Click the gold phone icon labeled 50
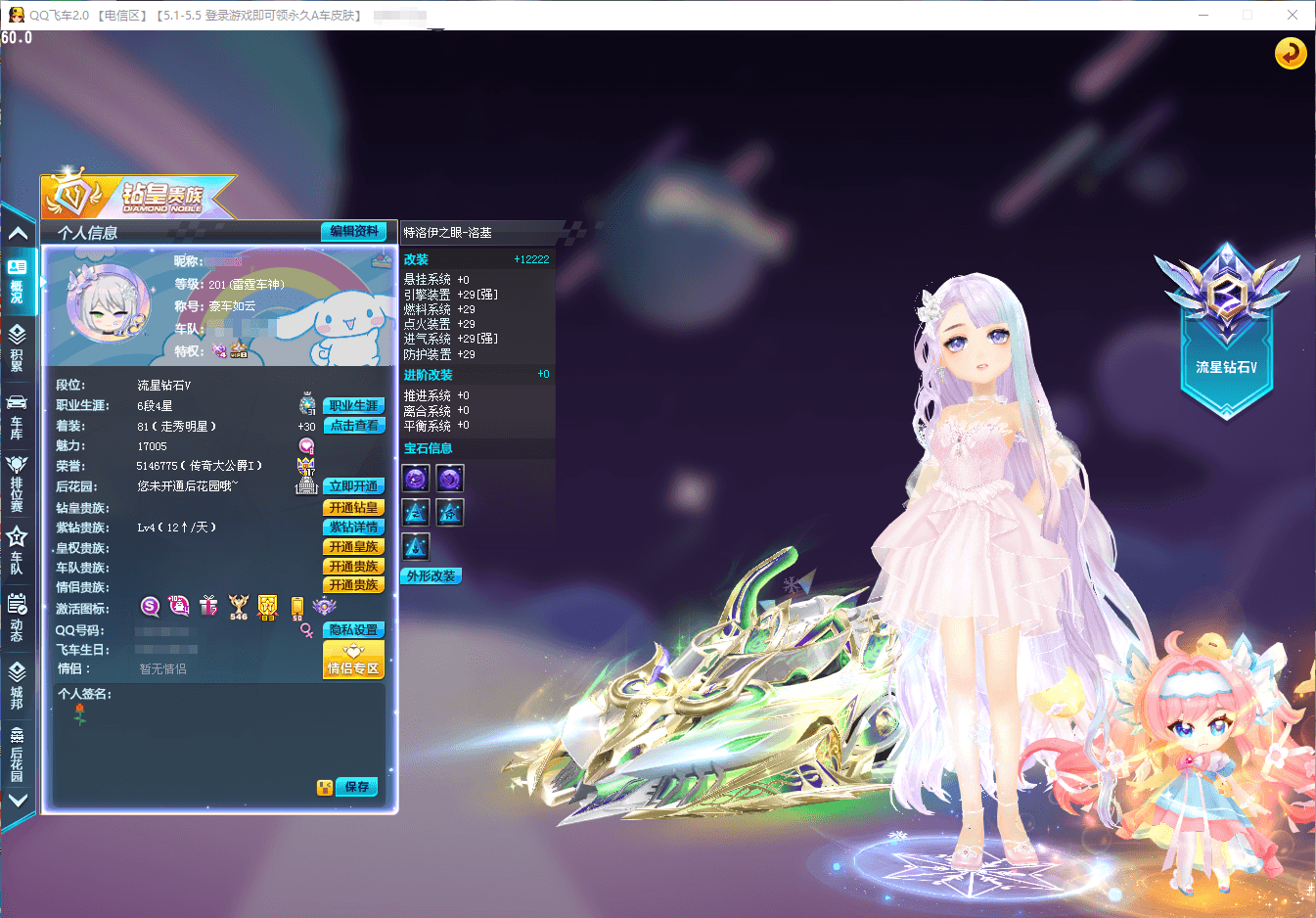Image resolution: width=1316 pixels, height=918 pixels. point(297,609)
